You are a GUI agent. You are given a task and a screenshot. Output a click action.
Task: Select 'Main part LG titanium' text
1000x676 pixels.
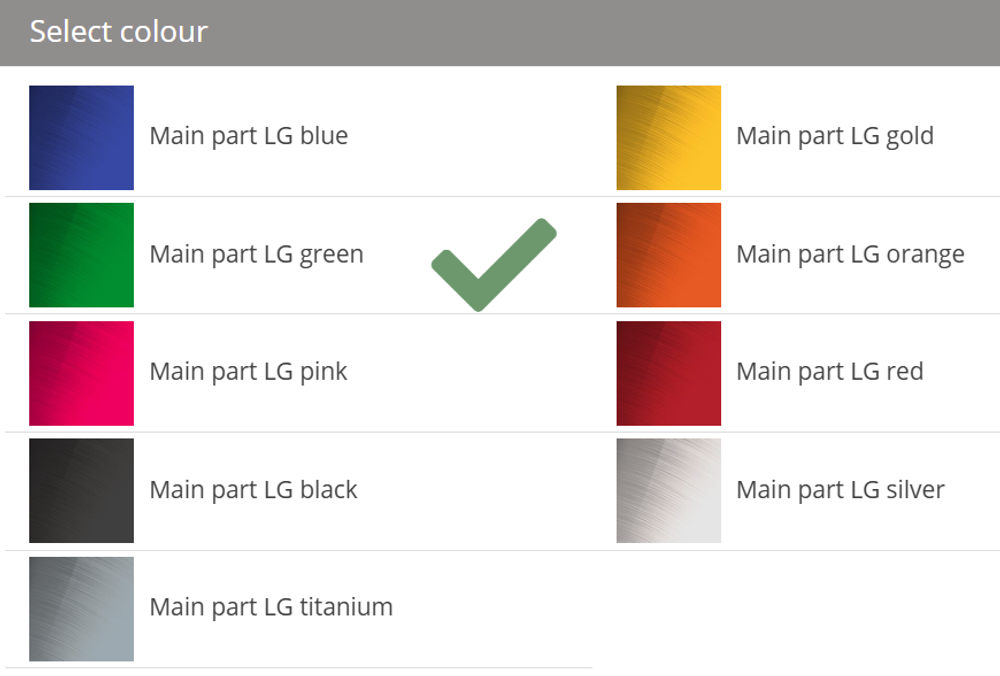(271, 607)
